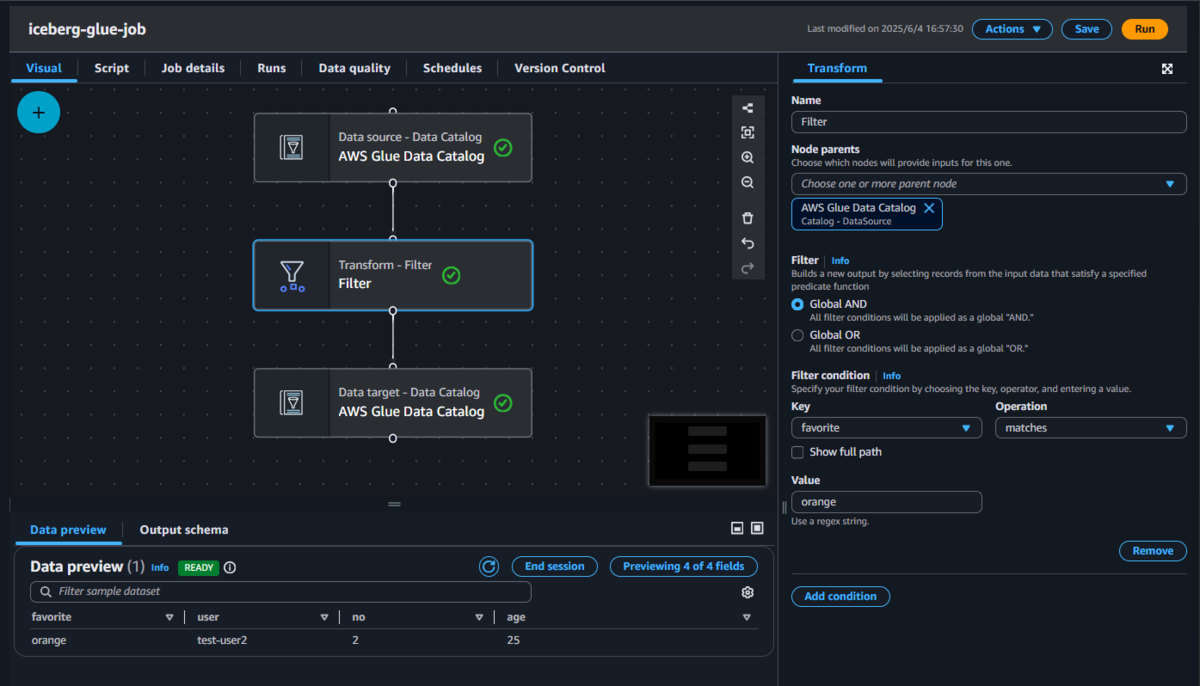Viewport: 1200px width, 686px height.
Task: Click the orange Run button
Action: pos(1145,29)
